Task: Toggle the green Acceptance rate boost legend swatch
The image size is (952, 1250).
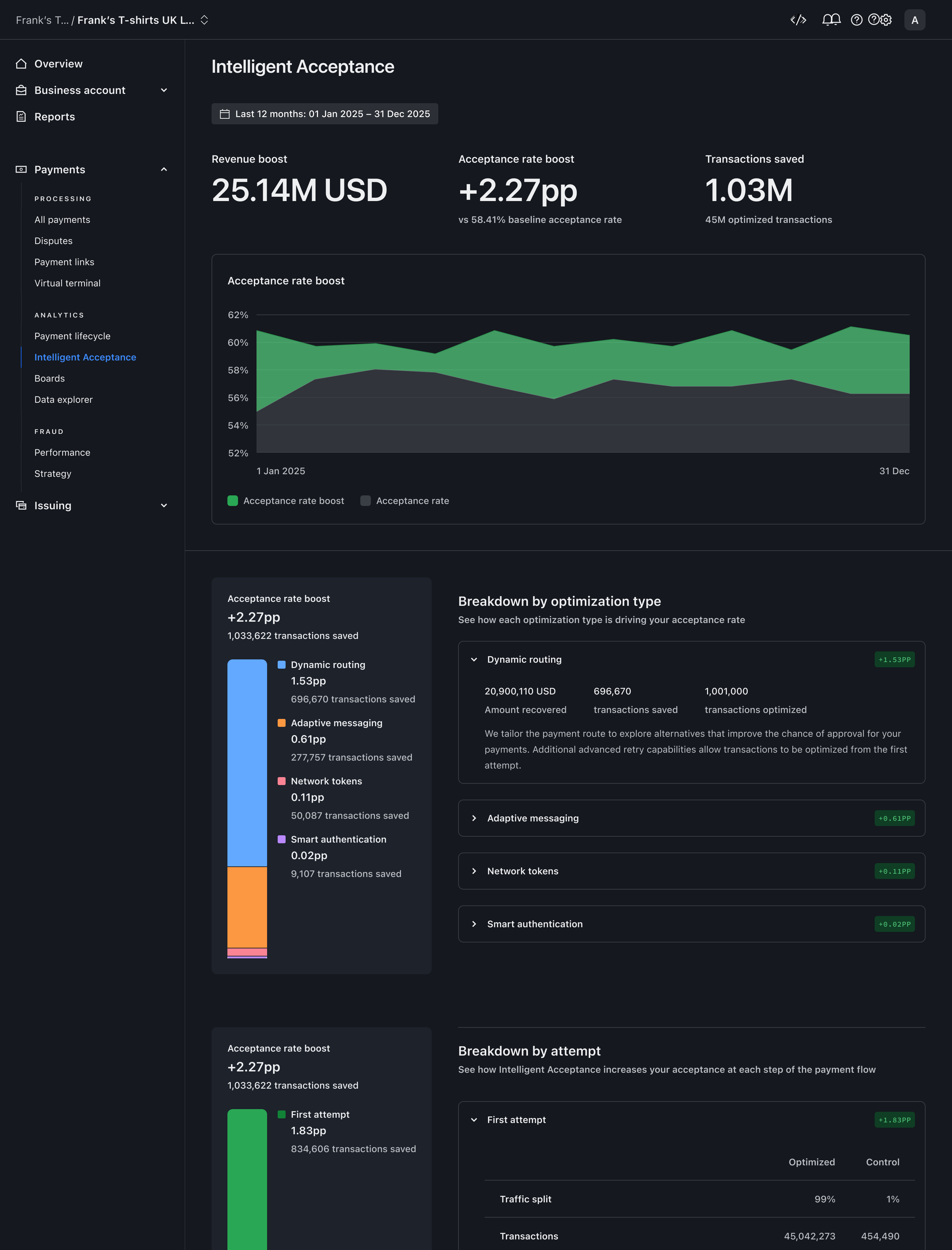Action: [x=232, y=501]
